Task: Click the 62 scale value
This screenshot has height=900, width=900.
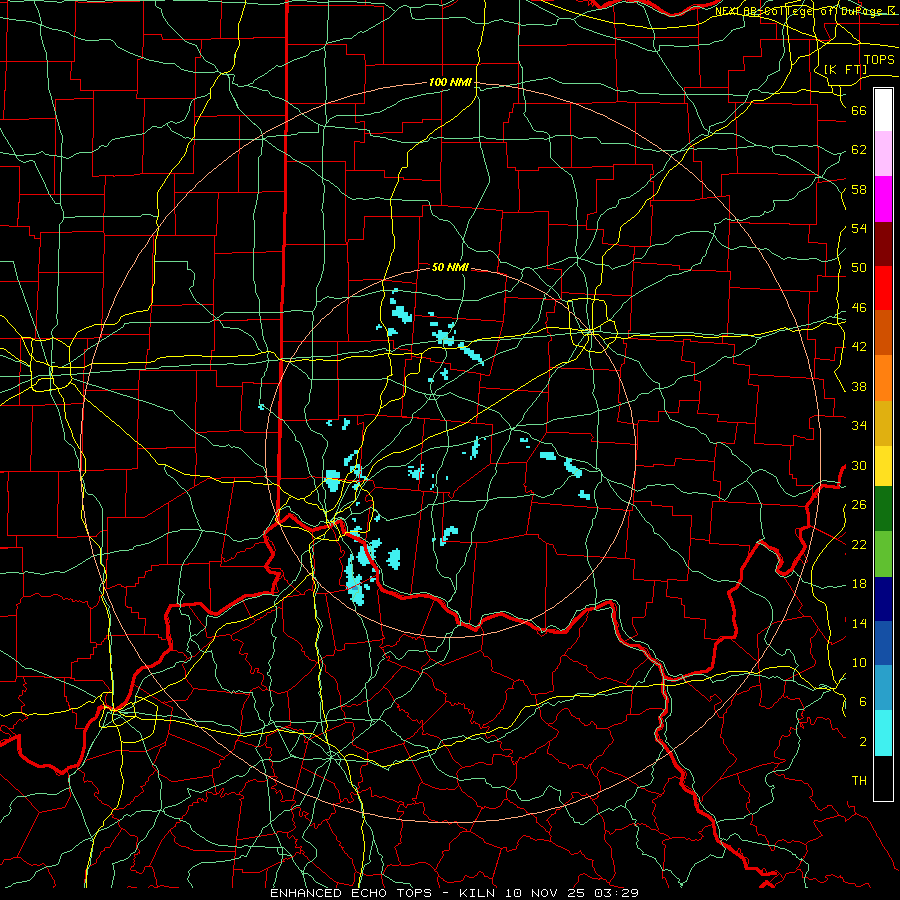Action: coord(859,150)
